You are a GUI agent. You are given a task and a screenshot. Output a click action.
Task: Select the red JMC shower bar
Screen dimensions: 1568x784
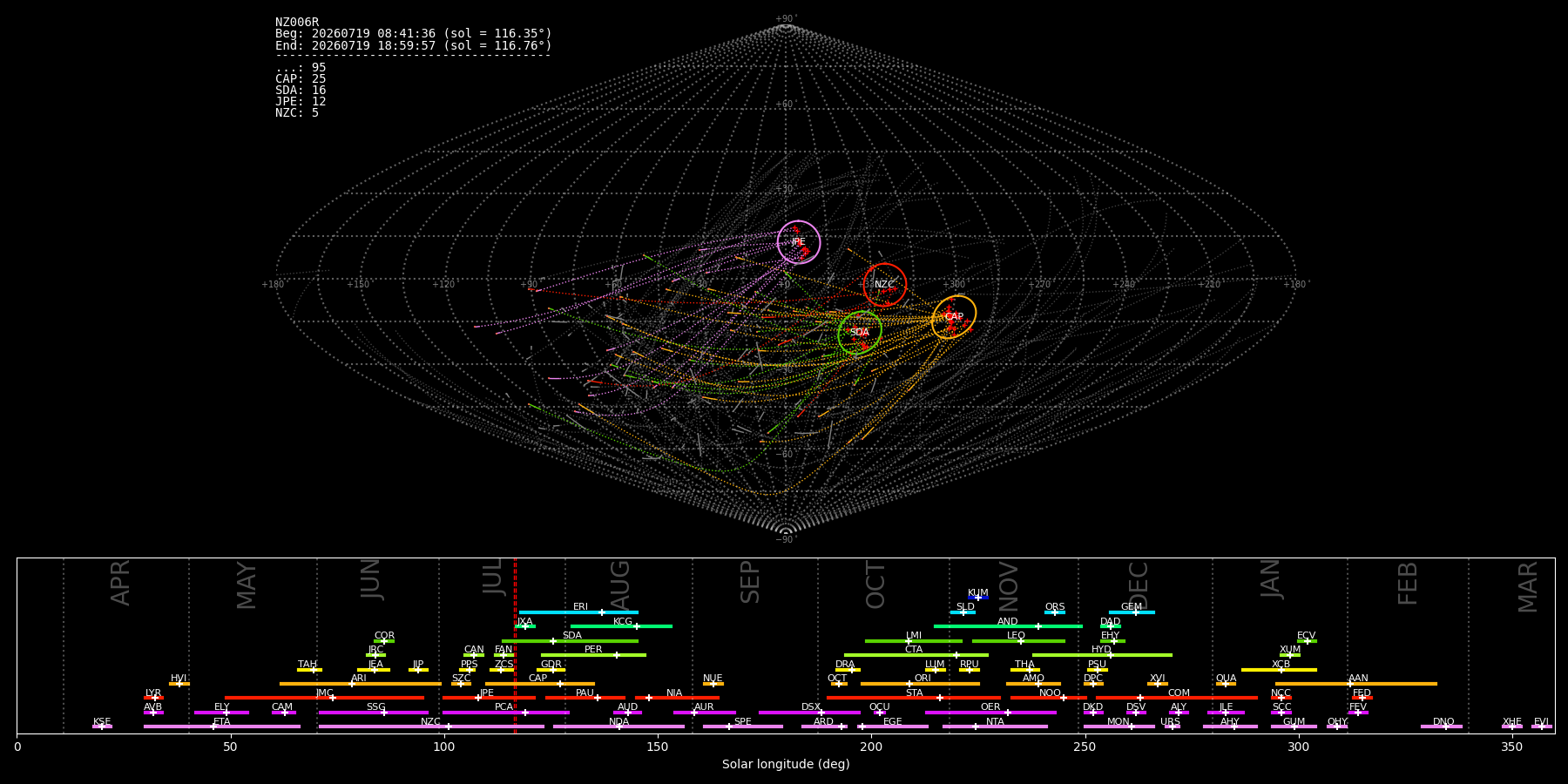pos(324,698)
